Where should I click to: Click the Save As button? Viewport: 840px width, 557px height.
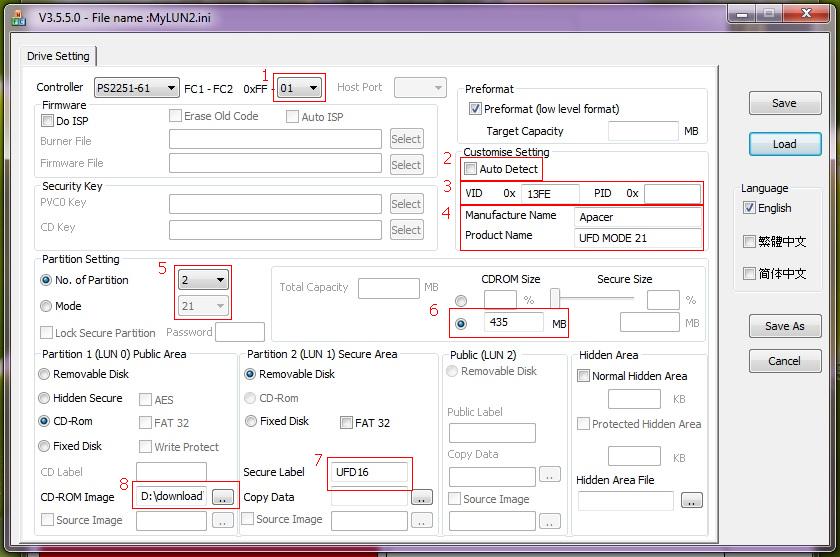tap(784, 326)
